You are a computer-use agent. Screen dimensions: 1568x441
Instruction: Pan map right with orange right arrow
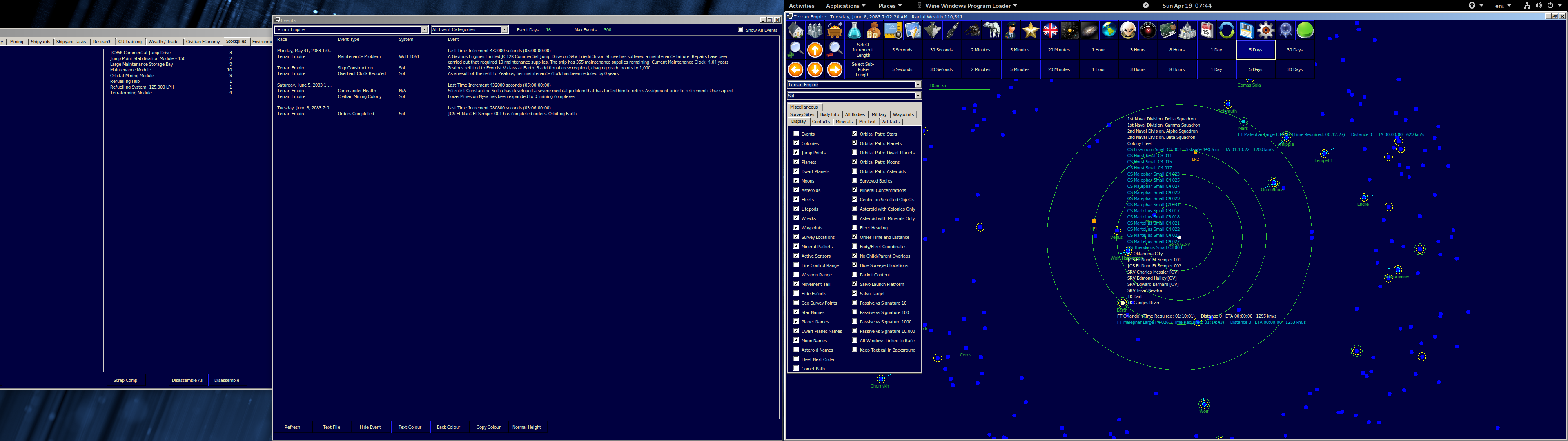(835, 69)
